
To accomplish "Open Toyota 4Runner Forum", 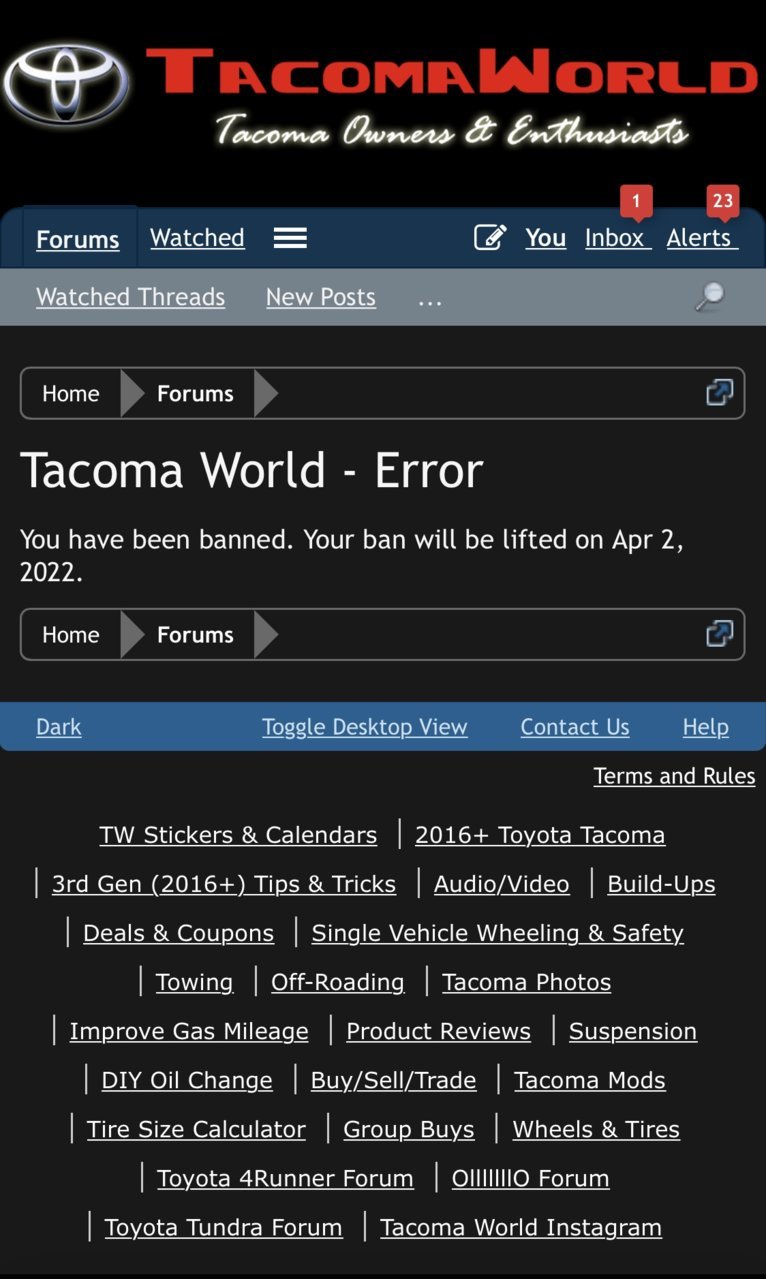I will pyautogui.click(x=285, y=1178).
